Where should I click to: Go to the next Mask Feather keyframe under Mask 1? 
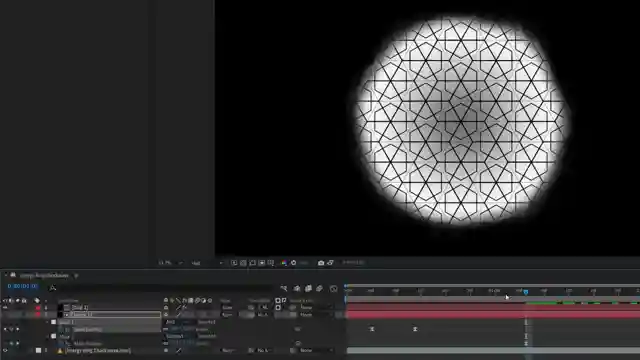[x=17, y=329]
